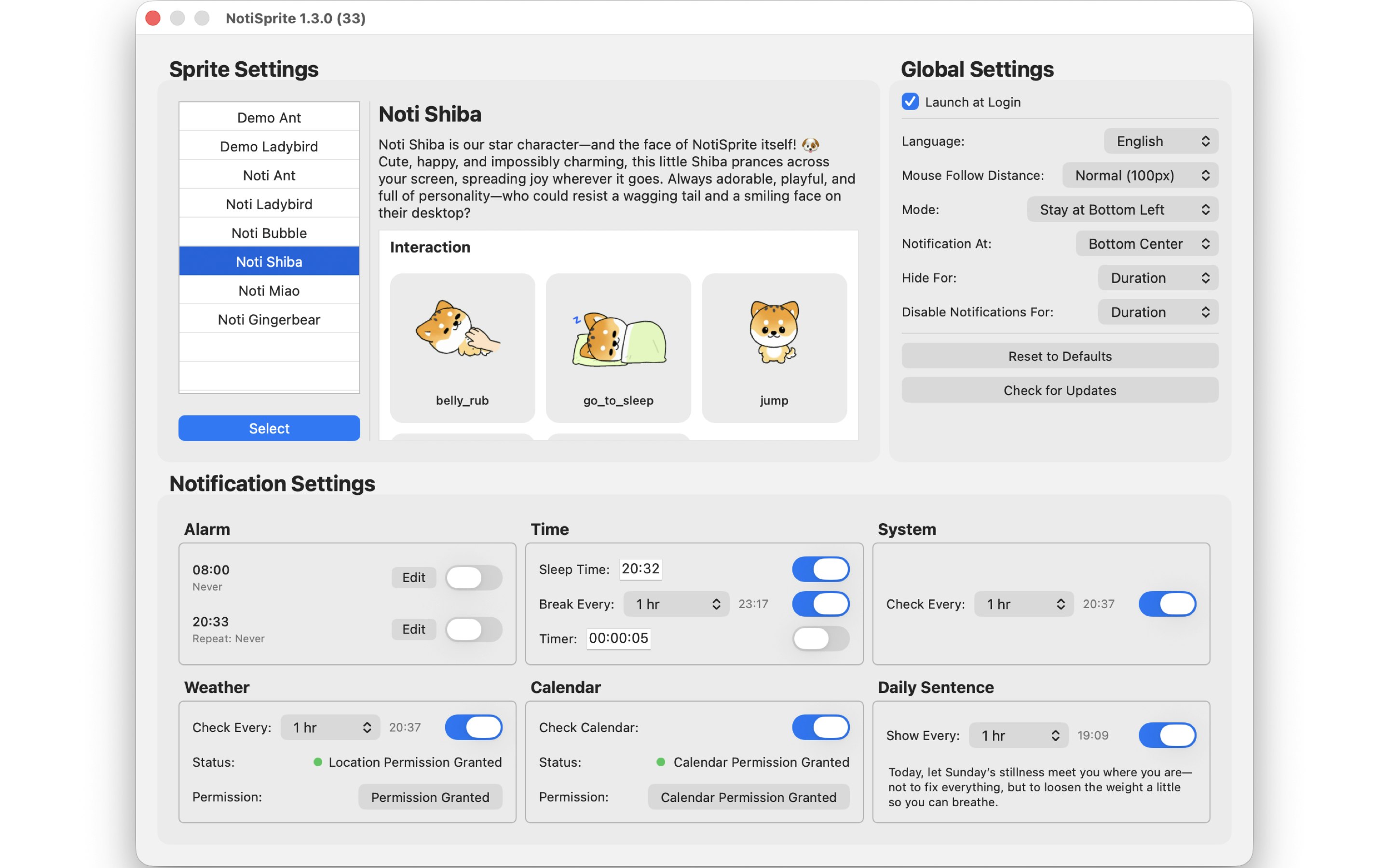The width and height of the screenshot is (1389, 868).
Task: Open the Notification At dropdown
Action: tap(1145, 244)
